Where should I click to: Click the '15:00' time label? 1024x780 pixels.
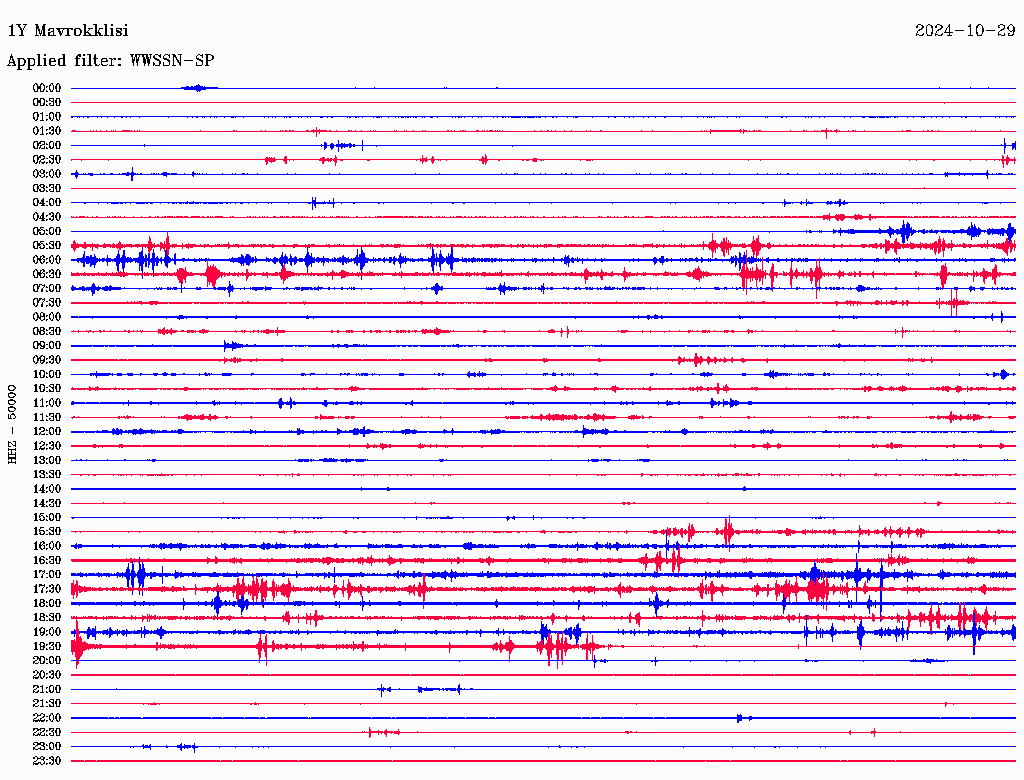[x=46, y=518]
